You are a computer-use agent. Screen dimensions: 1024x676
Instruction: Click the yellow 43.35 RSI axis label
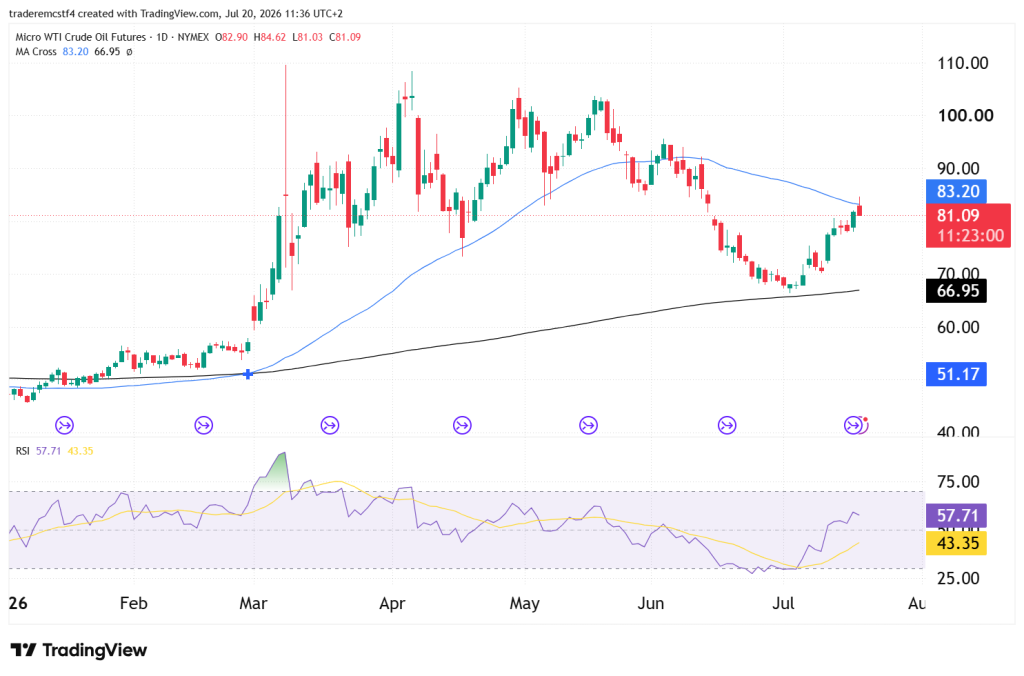coord(956,543)
